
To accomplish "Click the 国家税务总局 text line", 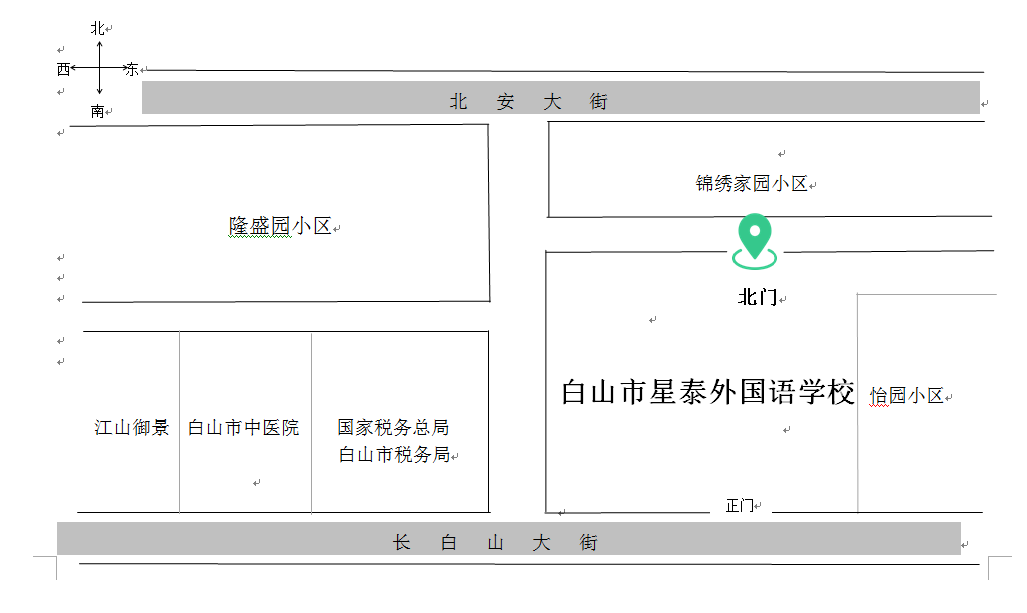I will coord(393,428).
